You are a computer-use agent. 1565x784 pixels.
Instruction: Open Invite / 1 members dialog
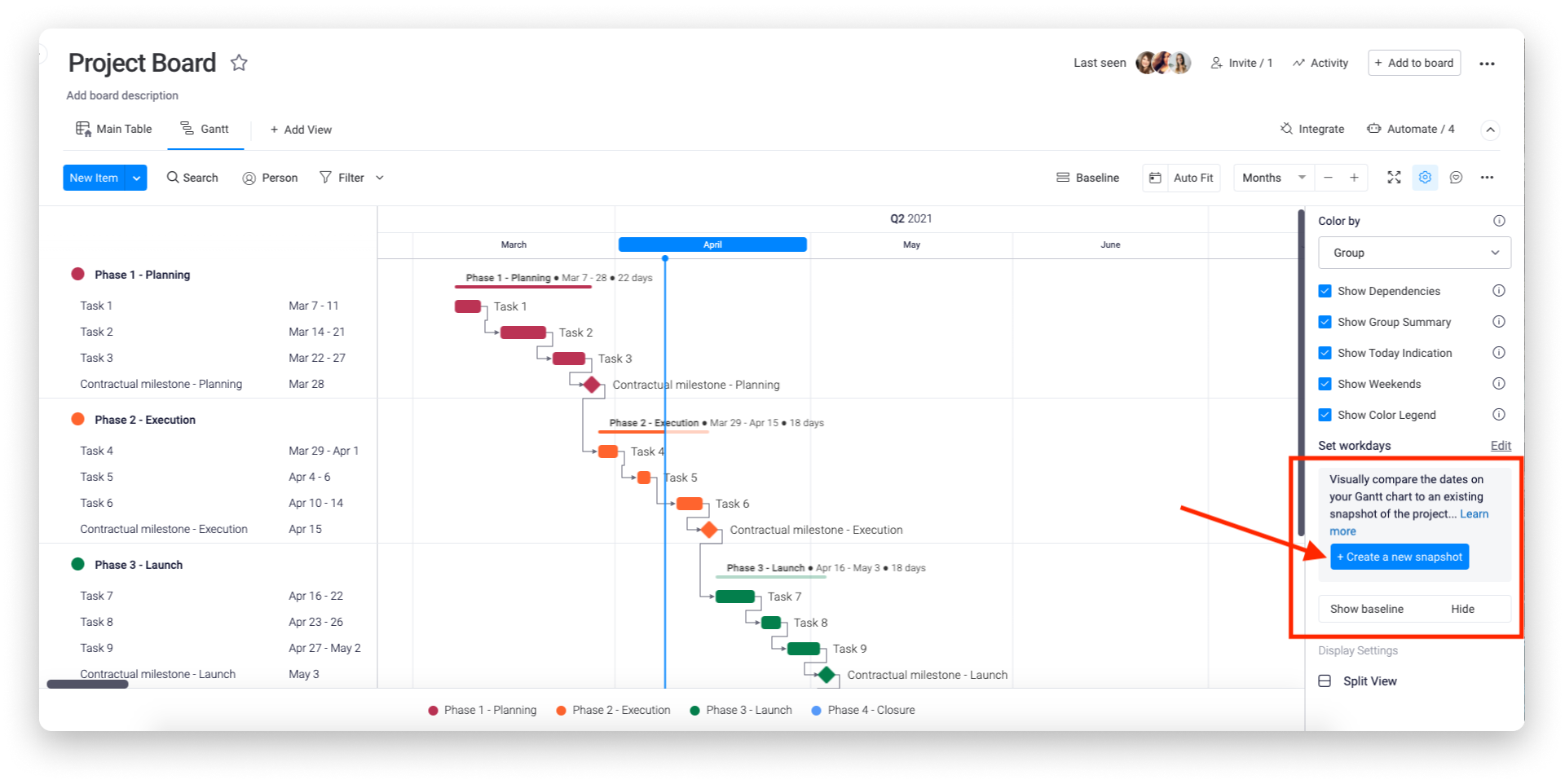(x=1241, y=63)
